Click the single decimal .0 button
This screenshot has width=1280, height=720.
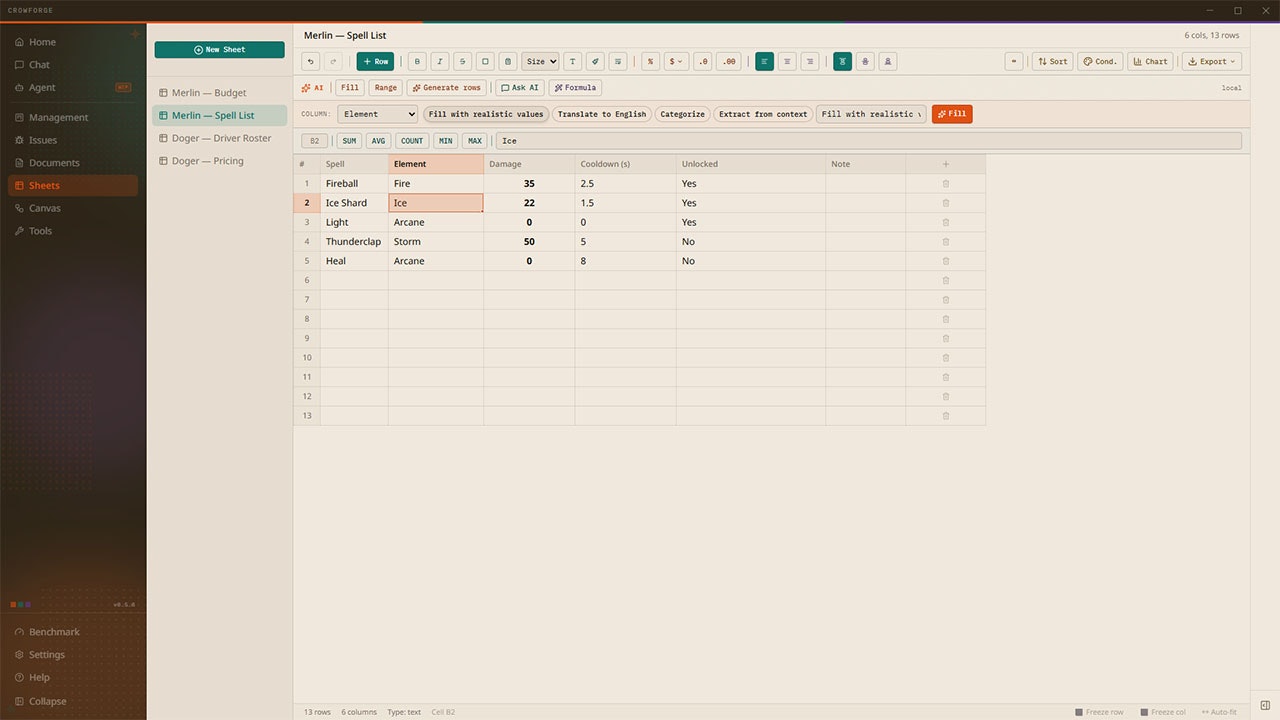pos(703,61)
